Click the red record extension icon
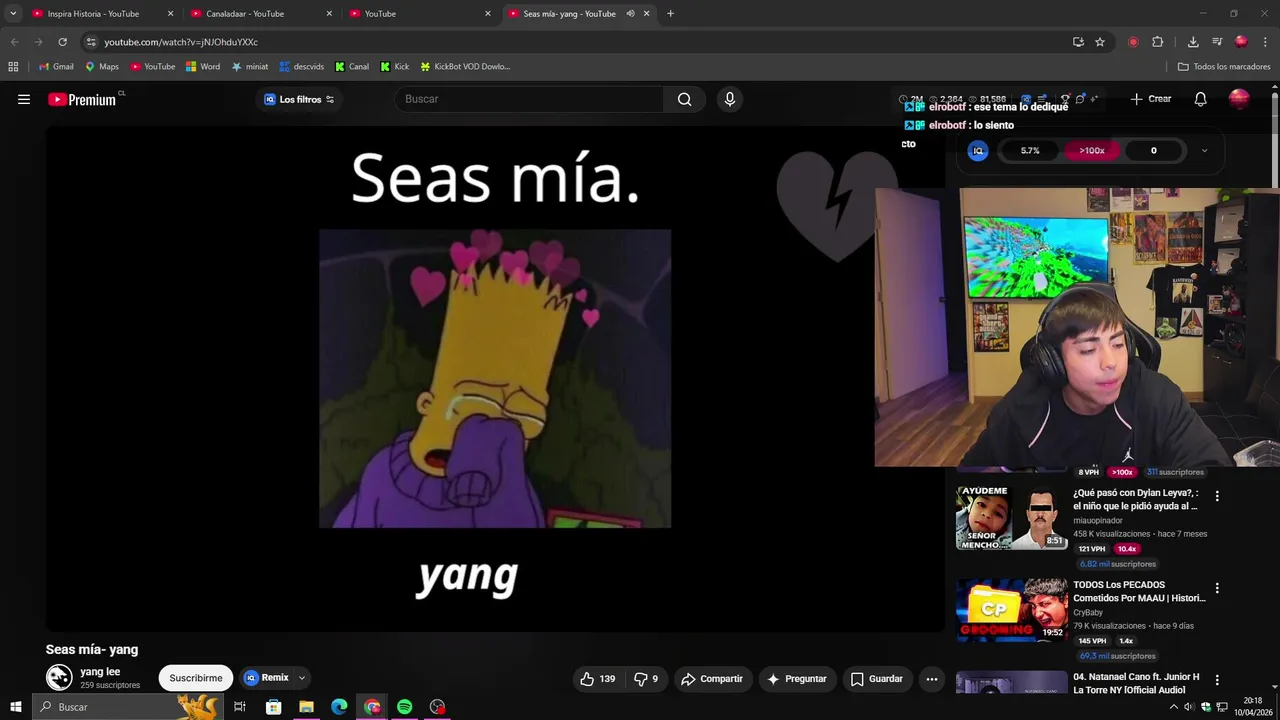Image resolution: width=1280 pixels, height=720 pixels. [x=1133, y=42]
